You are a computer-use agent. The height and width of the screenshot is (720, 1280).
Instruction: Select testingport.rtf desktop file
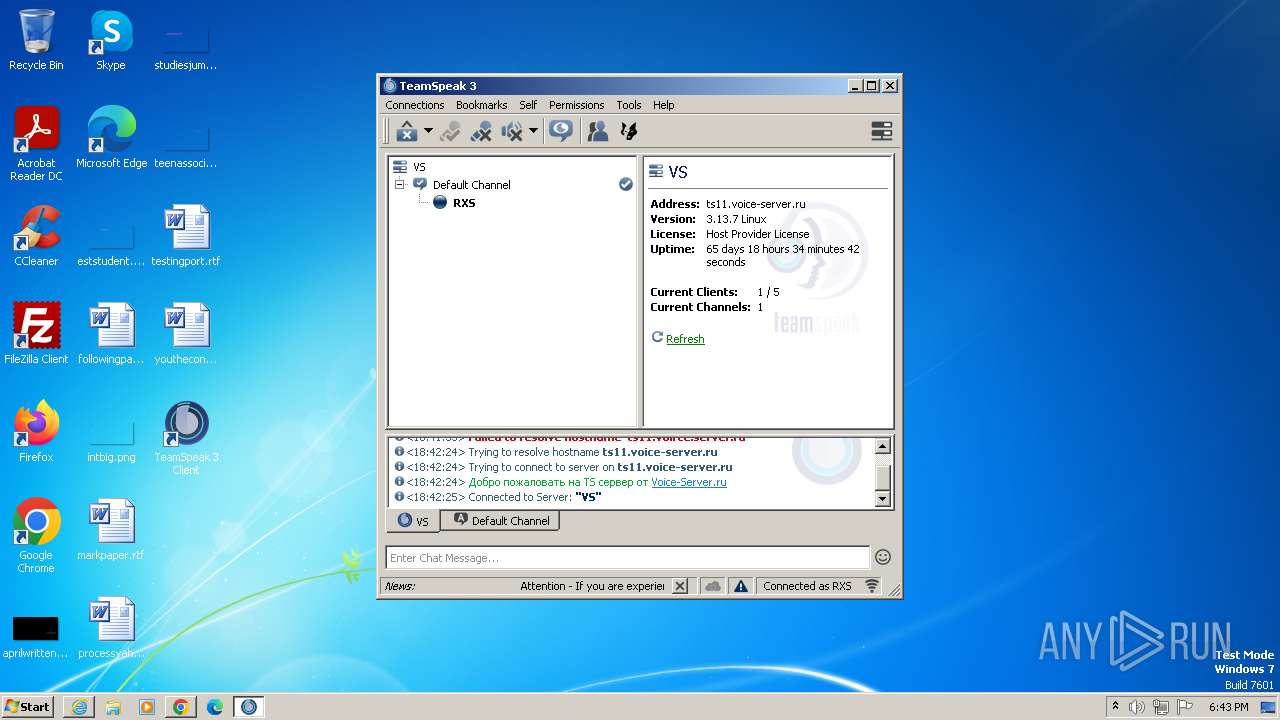(x=186, y=236)
